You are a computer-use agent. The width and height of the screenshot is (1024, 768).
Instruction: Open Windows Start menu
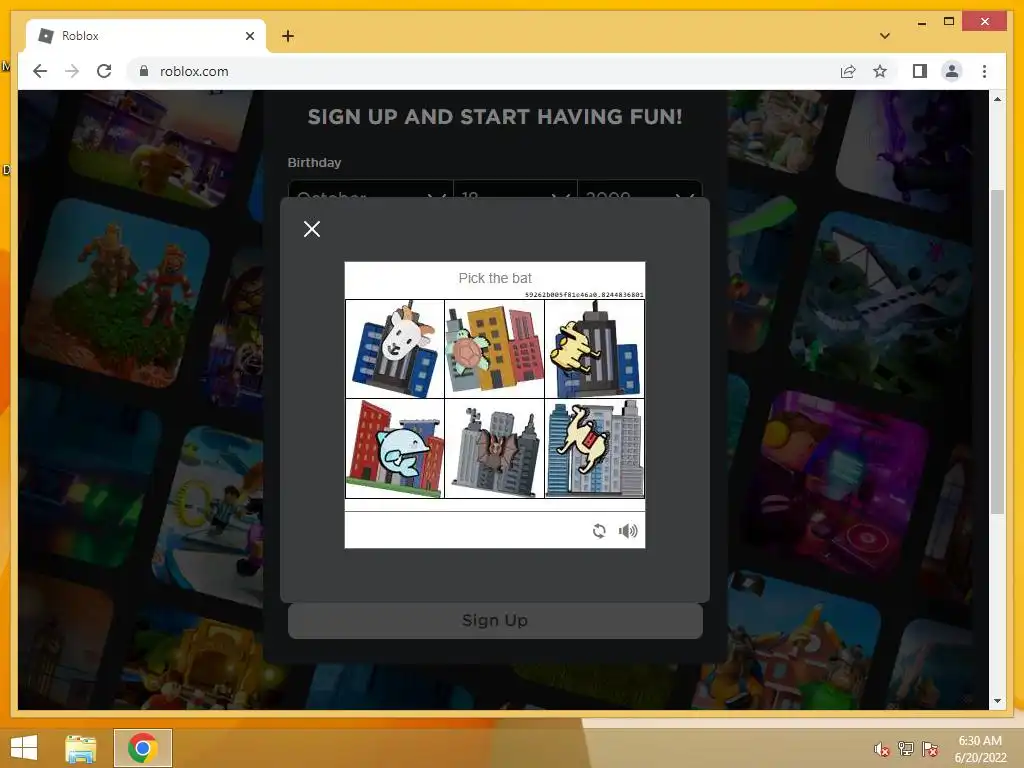(x=24, y=748)
